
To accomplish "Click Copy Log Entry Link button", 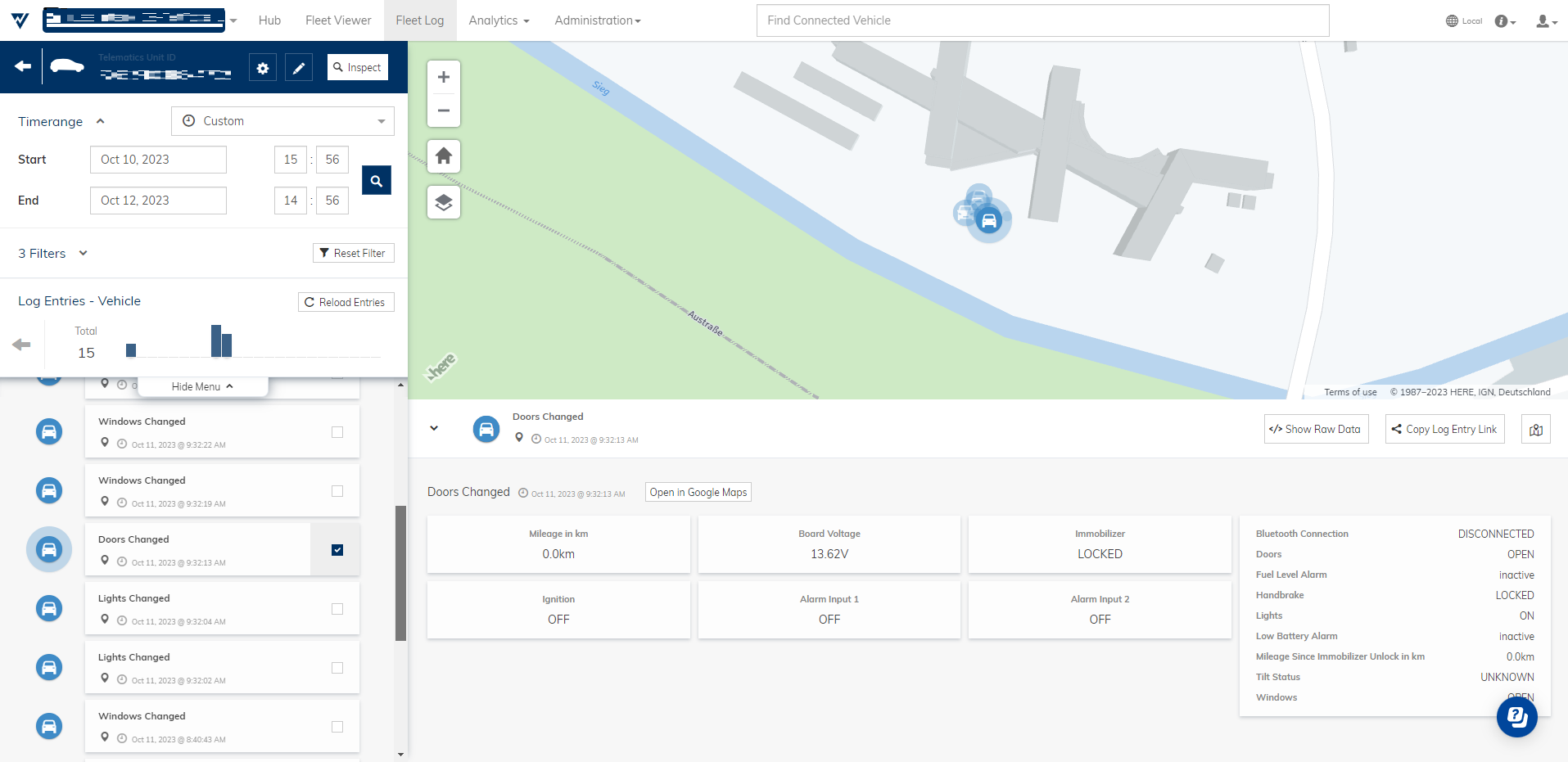I will (x=1444, y=429).
